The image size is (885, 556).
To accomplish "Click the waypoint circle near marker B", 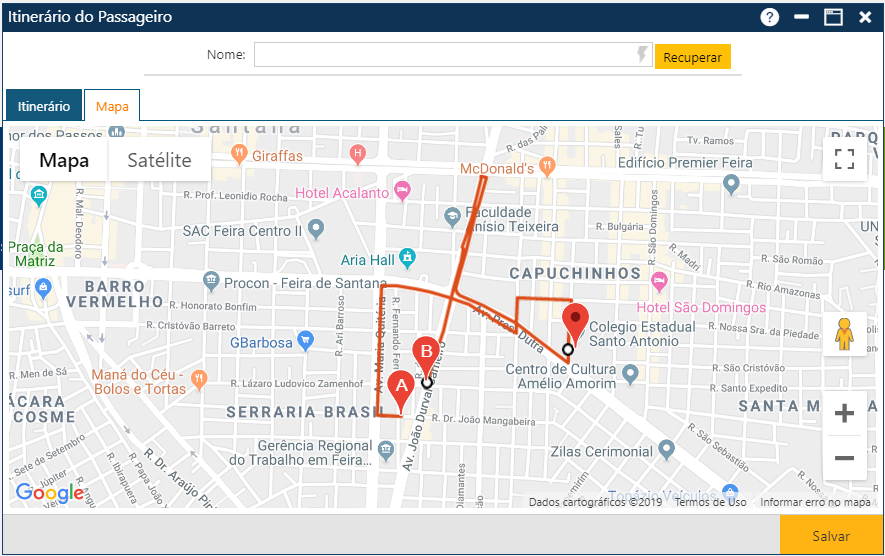I will pos(427,383).
